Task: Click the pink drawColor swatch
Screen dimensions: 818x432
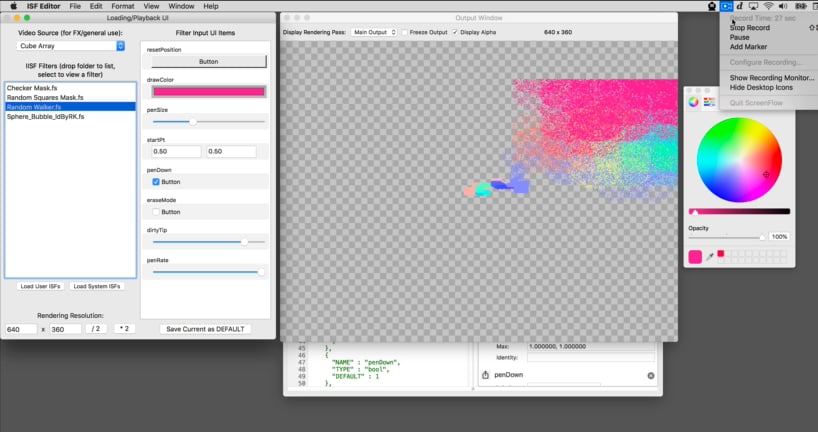Action: tap(208, 91)
